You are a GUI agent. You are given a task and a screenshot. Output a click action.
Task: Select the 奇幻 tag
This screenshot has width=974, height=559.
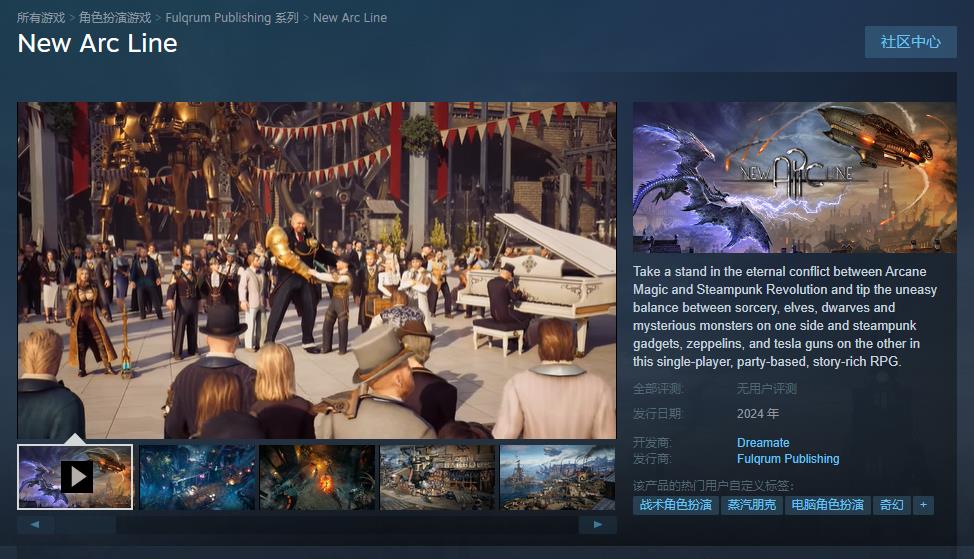point(891,505)
